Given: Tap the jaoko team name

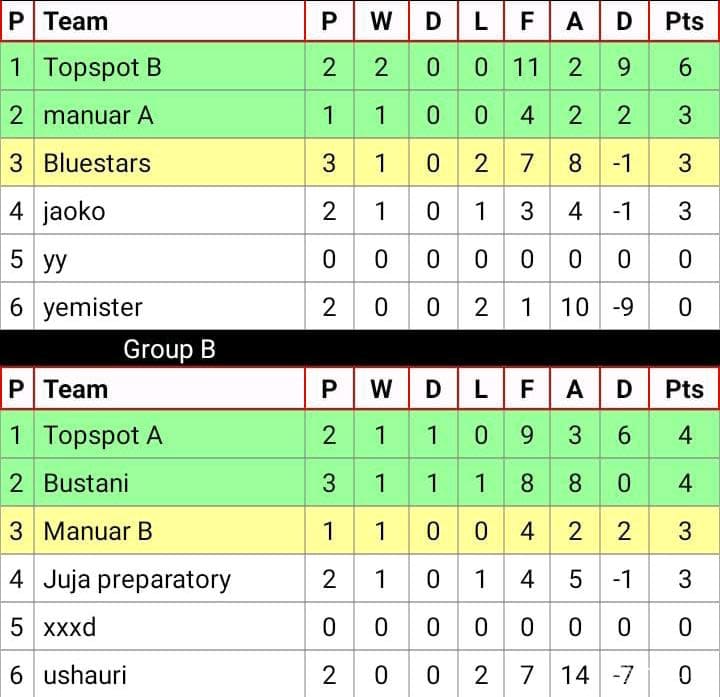Looking at the screenshot, I should click(74, 212).
